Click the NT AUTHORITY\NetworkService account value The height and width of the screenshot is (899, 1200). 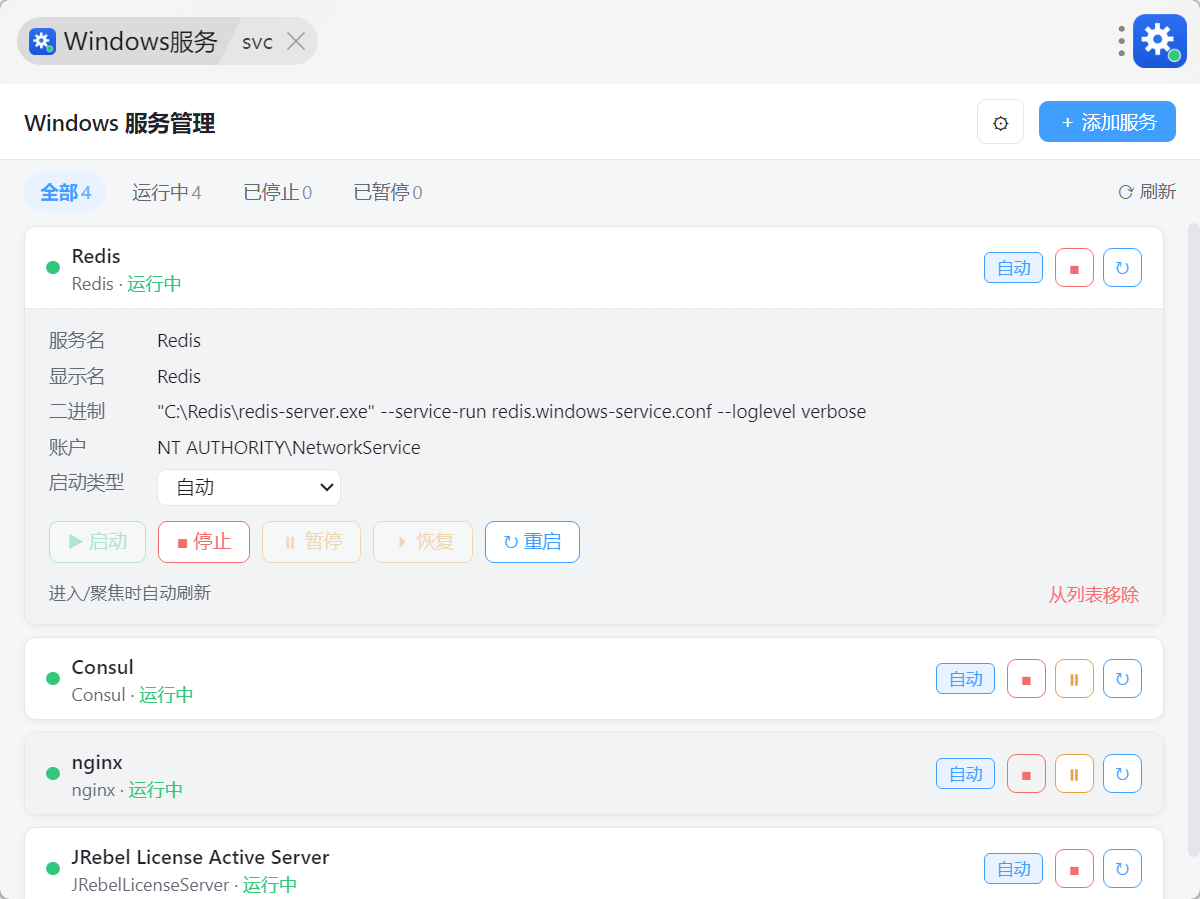point(289,448)
